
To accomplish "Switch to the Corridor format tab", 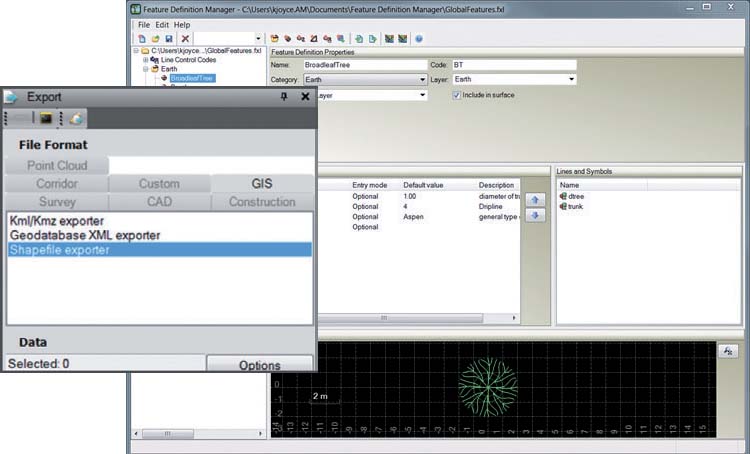I will (57, 184).
